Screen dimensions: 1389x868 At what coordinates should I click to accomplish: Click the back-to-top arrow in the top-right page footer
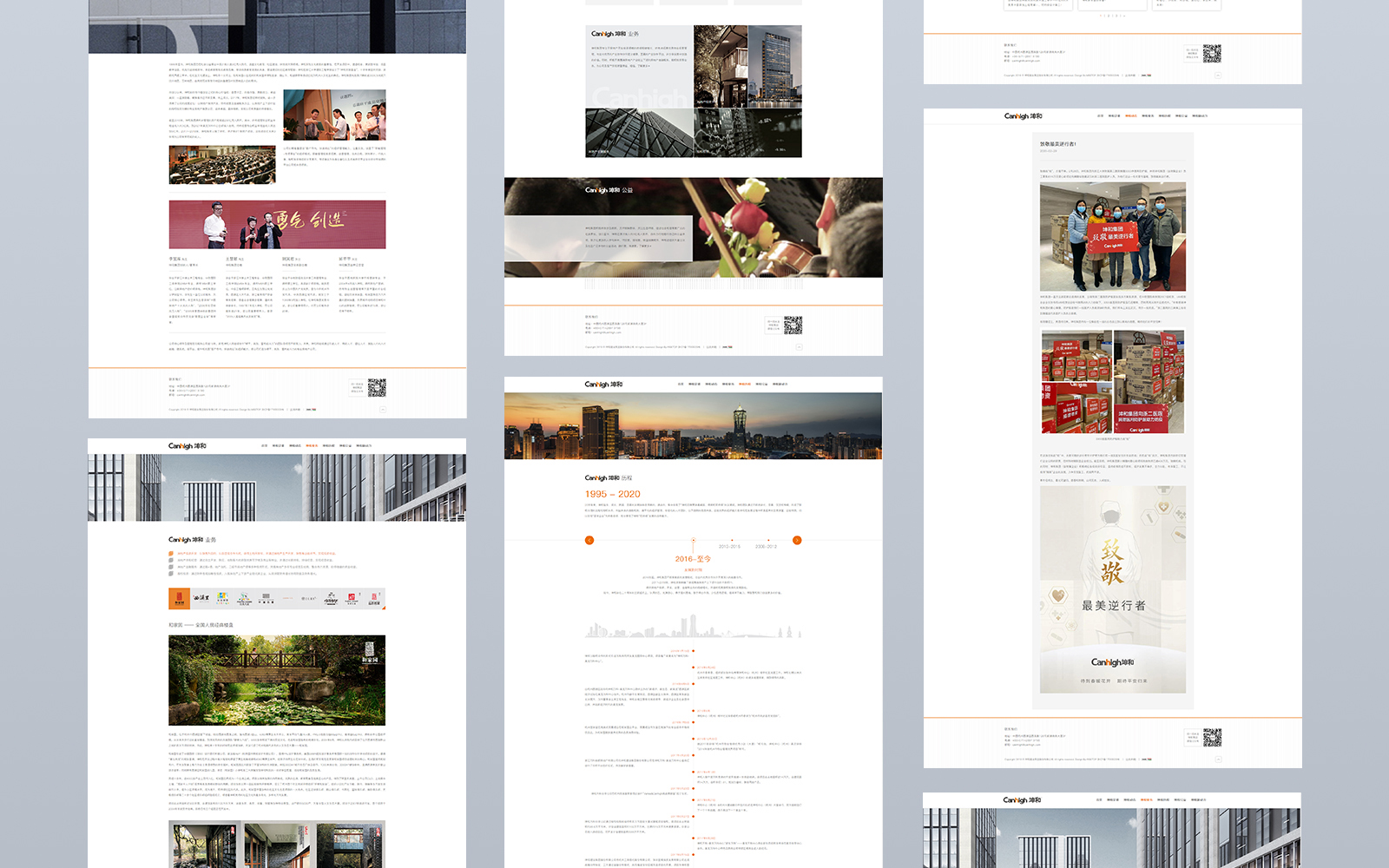pyautogui.click(x=1217, y=76)
